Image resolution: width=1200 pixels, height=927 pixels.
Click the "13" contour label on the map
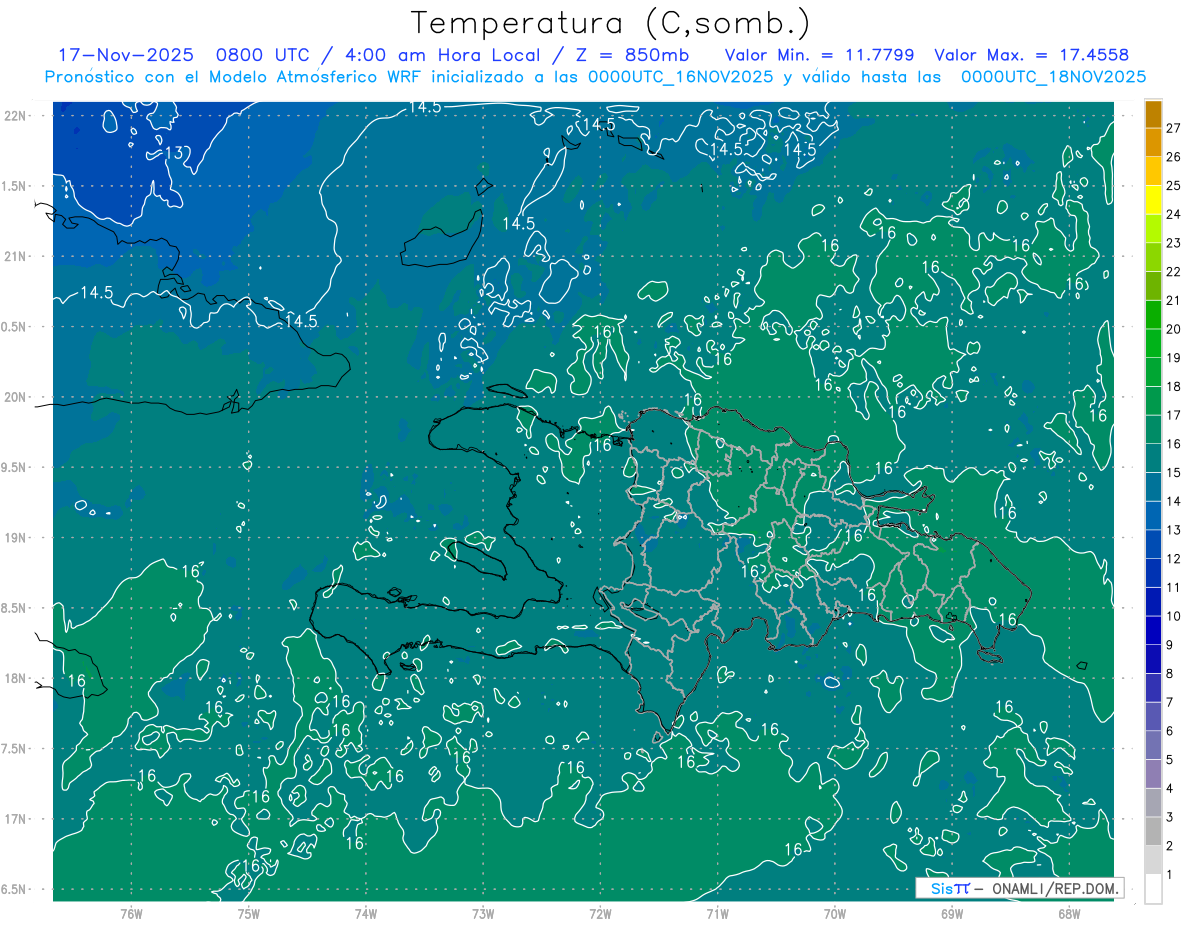click(x=174, y=153)
